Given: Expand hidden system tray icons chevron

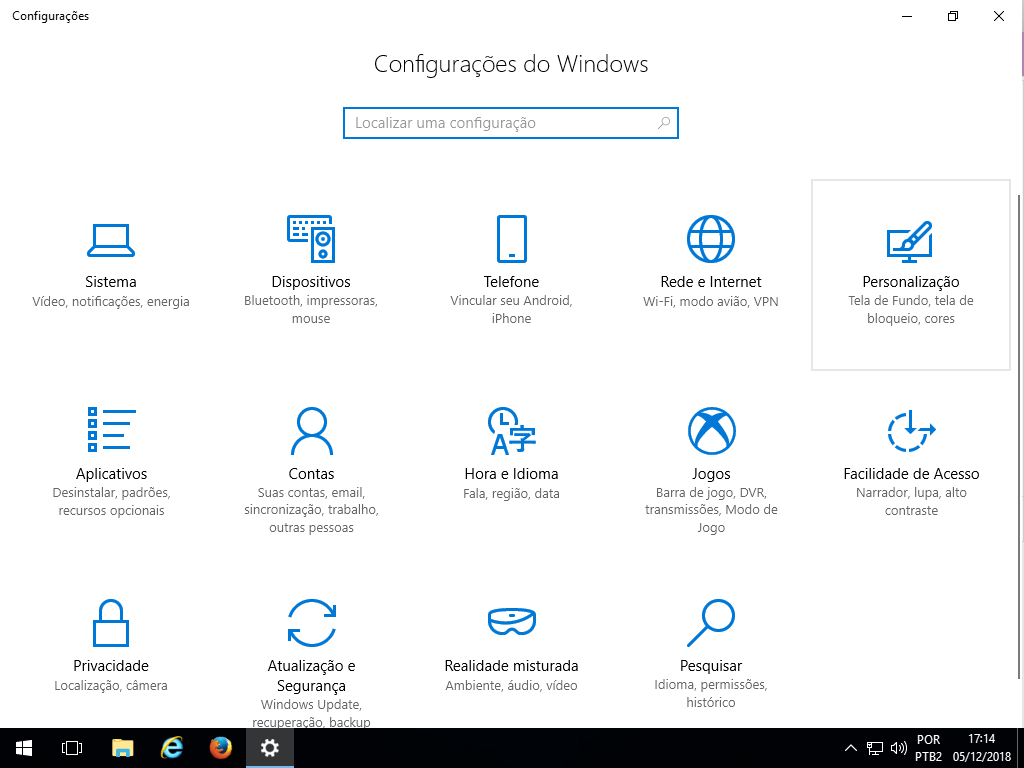Looking at the screenshot, I should tap(851, 748).
